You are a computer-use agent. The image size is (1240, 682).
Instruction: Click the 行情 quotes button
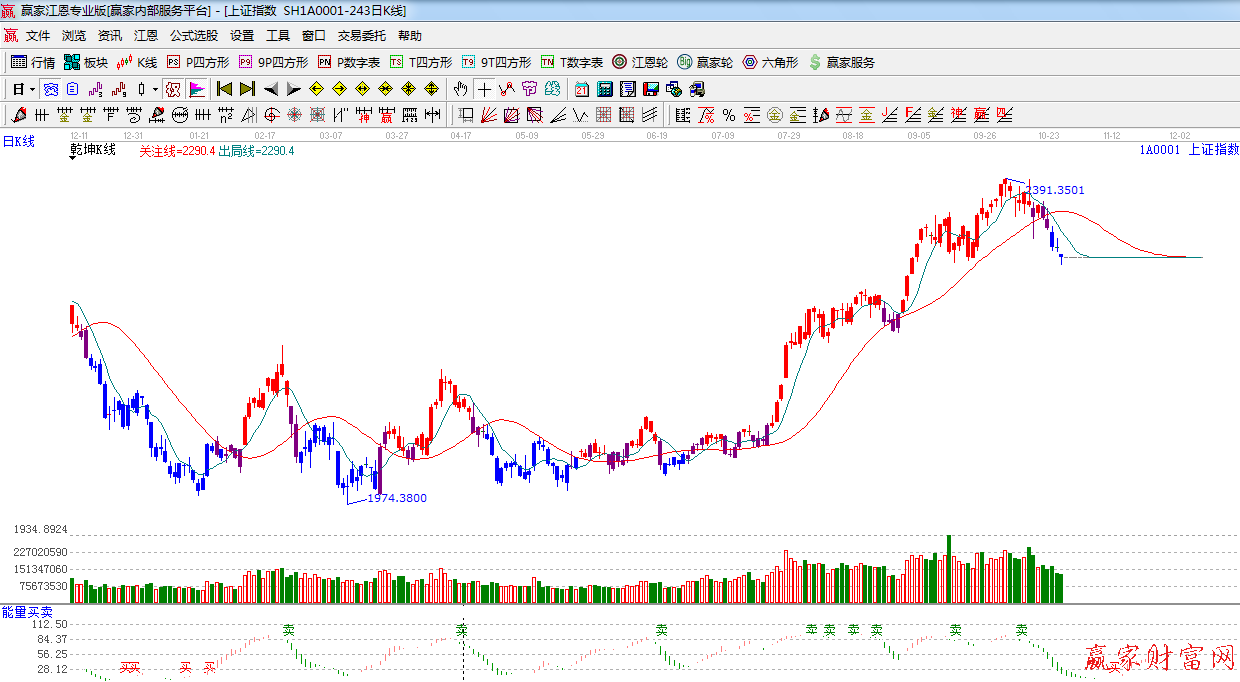[x=33, y=62]
